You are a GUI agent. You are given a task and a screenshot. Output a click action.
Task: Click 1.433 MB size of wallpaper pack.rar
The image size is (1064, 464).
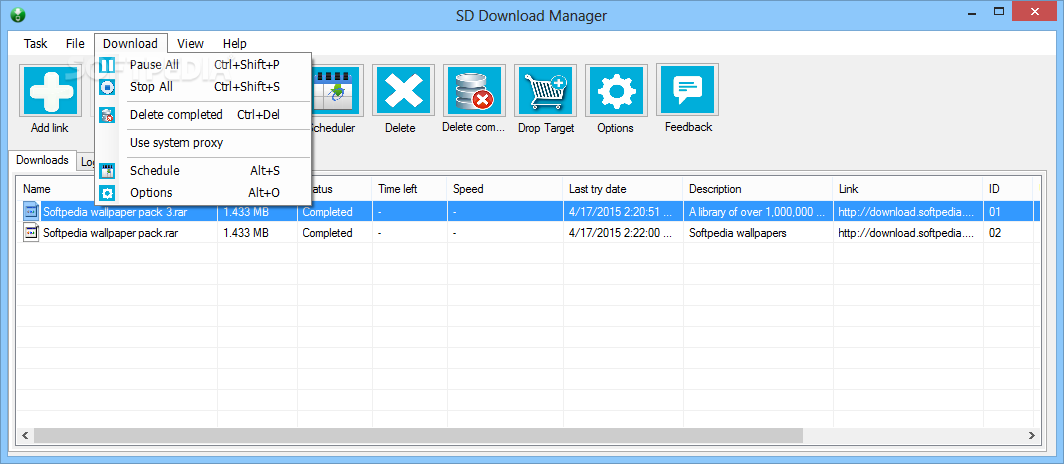coord(246,233)
